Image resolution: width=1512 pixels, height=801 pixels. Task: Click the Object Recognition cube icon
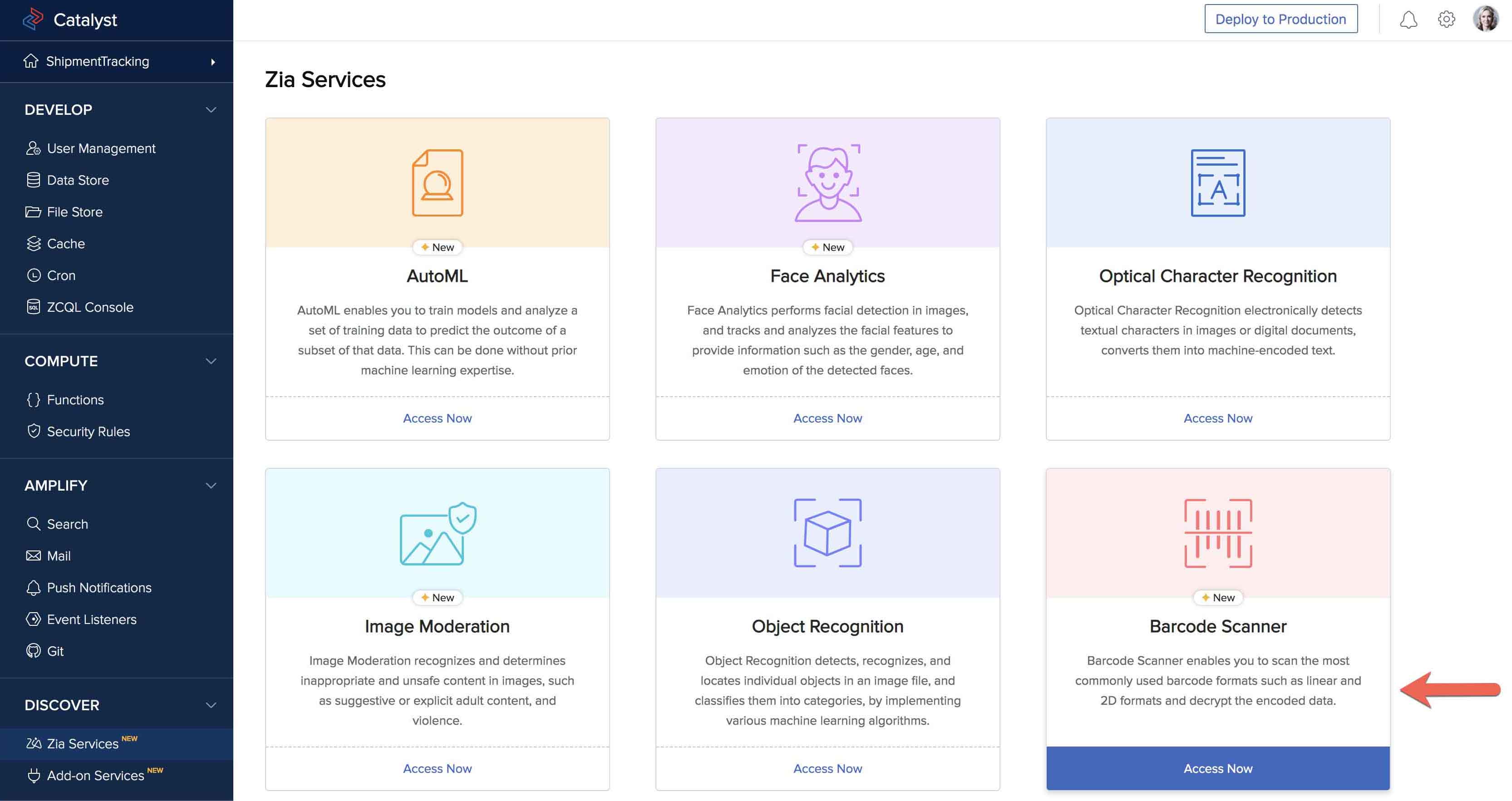coord(827,533)
